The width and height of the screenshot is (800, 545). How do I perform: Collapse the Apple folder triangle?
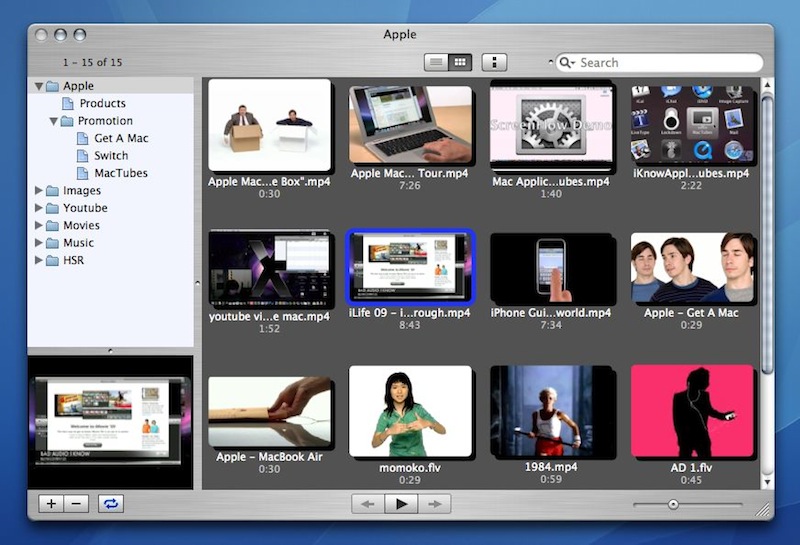point(39,86)
